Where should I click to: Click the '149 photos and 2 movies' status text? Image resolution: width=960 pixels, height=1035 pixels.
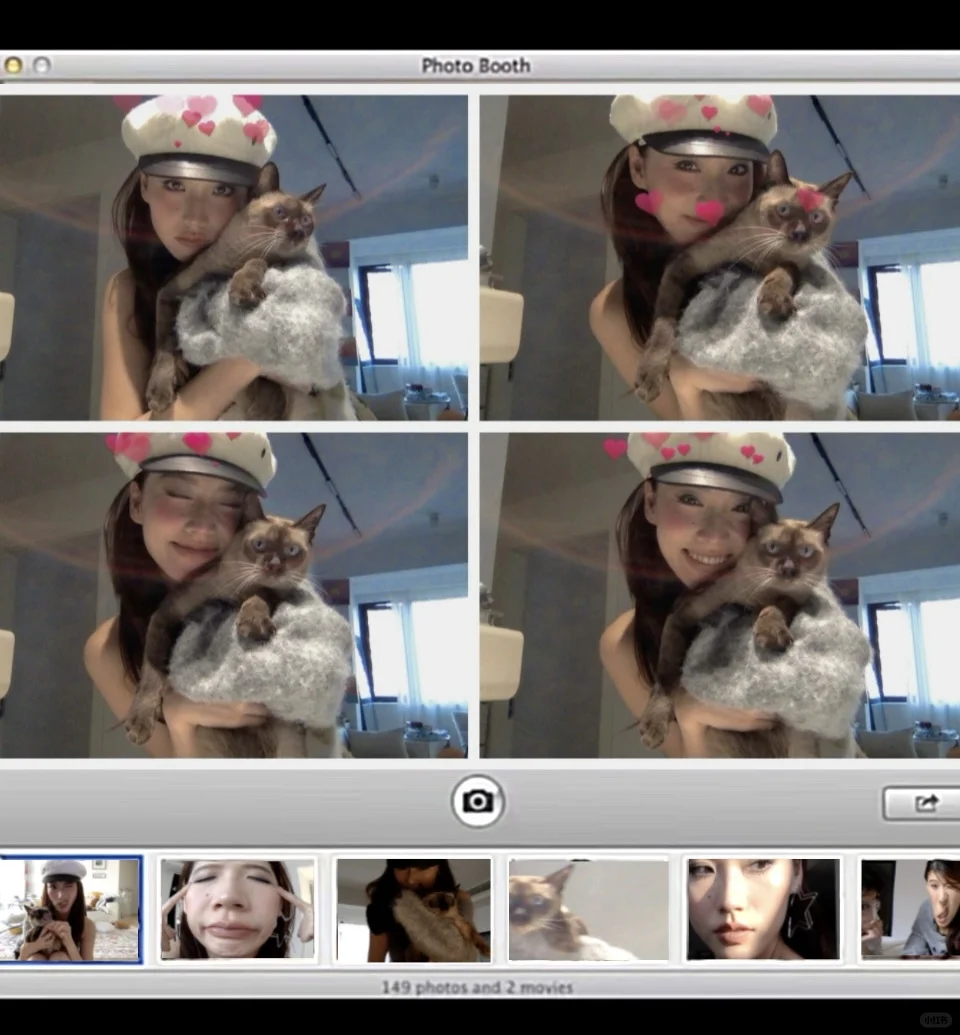click(x=477, y=987)
